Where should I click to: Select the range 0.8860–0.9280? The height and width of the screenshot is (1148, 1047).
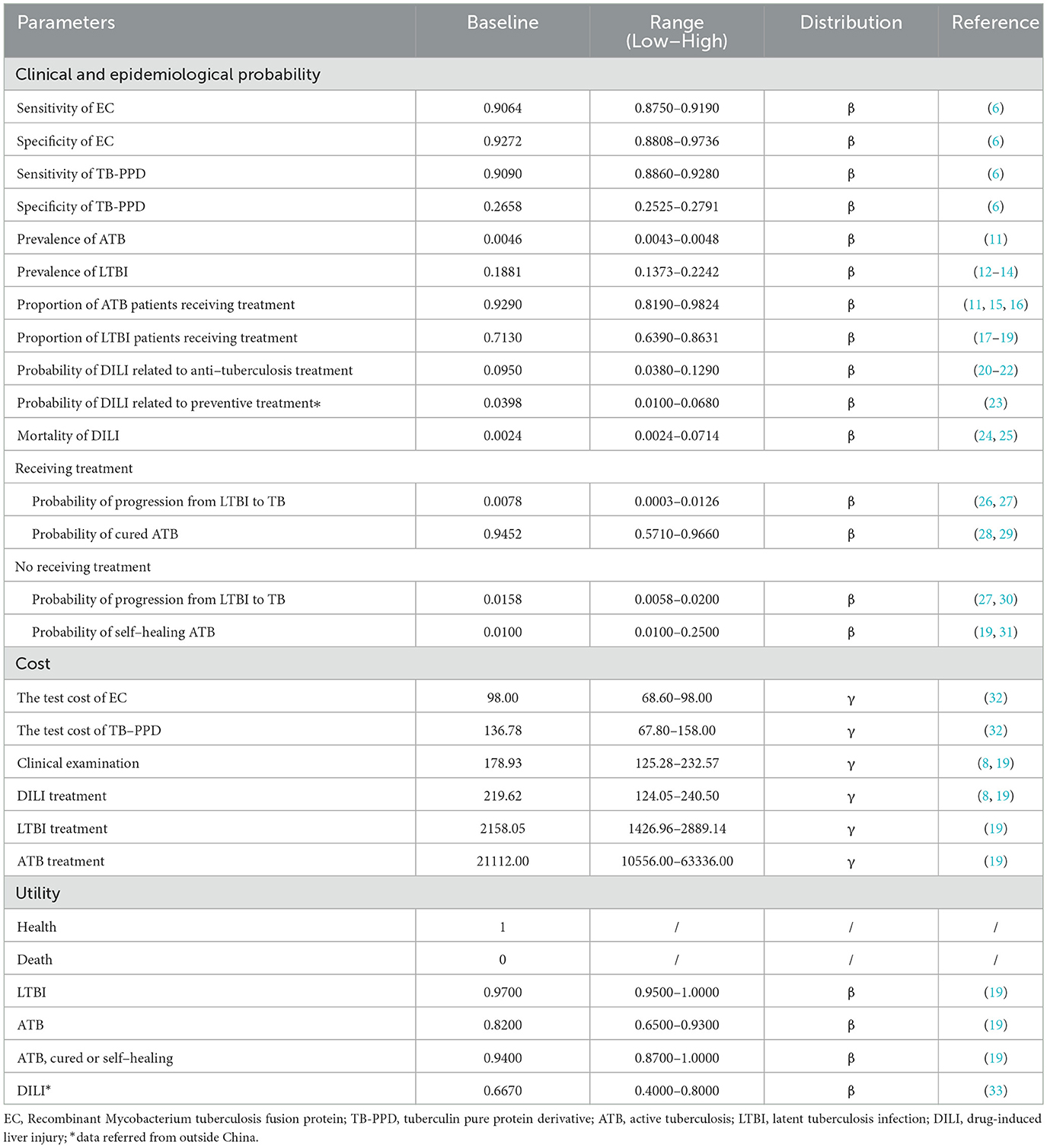(x=677, y=174)
